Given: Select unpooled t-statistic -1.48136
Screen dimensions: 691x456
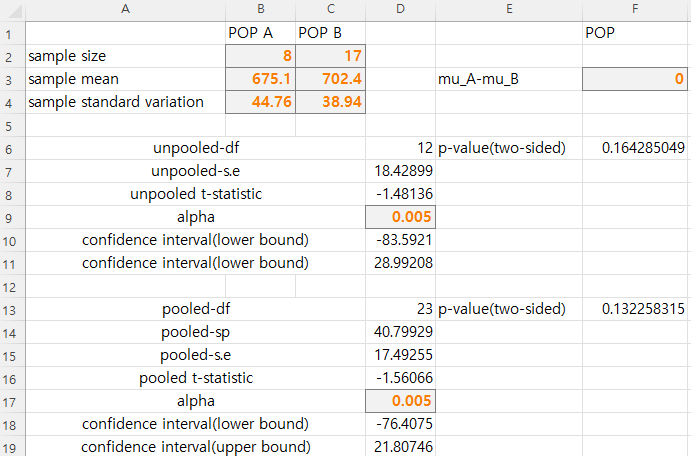Looking at the screenshot, I should (401, 194).
